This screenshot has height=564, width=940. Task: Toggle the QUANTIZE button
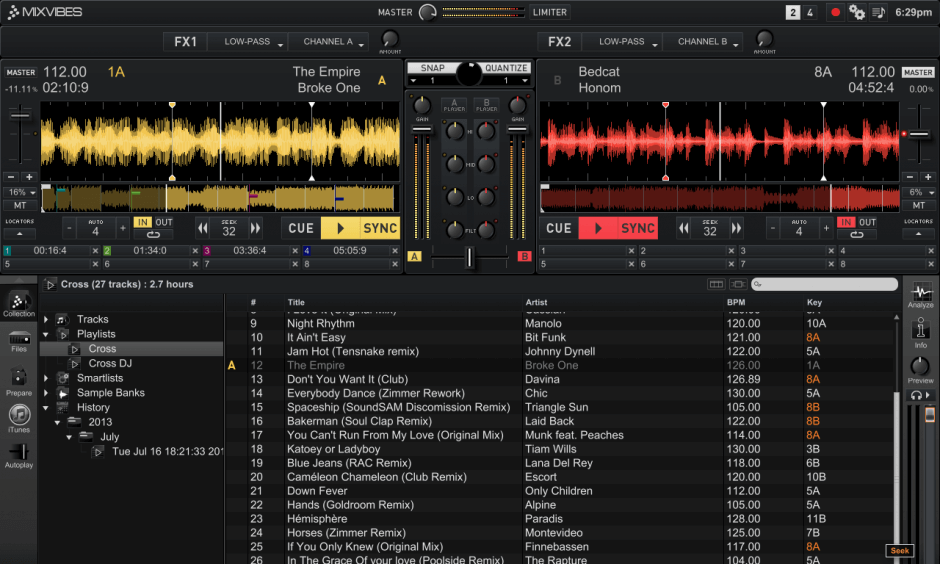point(506,68)
